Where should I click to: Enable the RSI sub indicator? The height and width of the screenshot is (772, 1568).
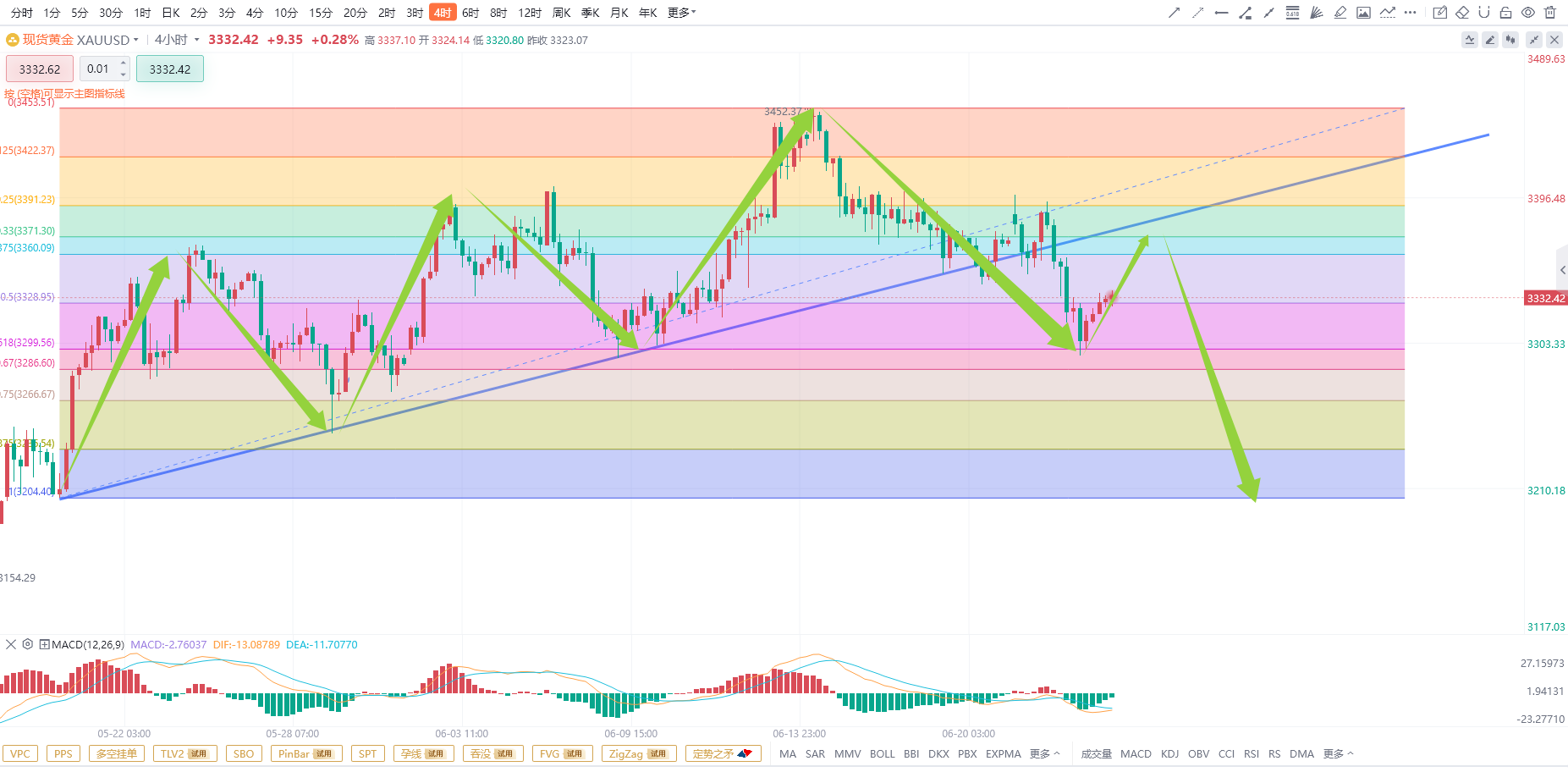pos(1252,753)
